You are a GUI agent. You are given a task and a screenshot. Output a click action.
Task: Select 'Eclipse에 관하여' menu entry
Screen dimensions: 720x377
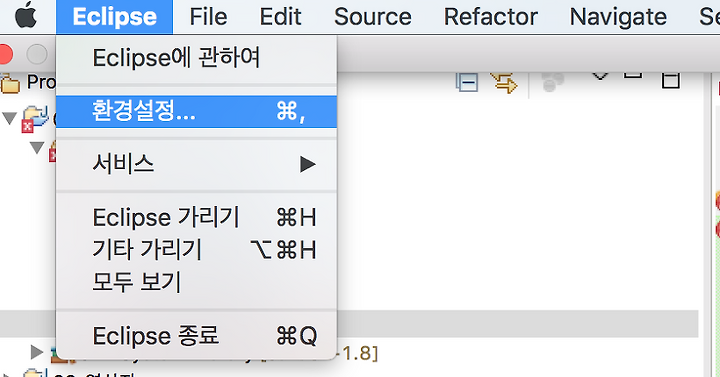tap(197, 58)
